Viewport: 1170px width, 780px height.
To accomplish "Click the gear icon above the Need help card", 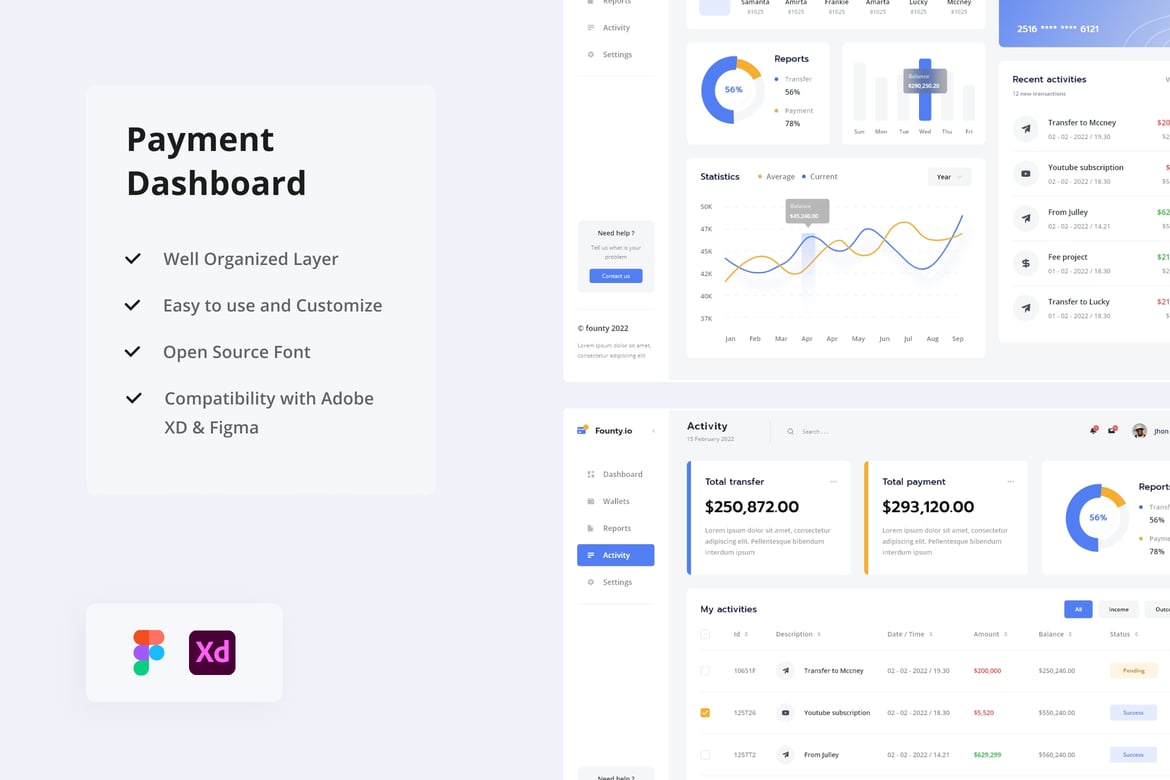I will (x=591, y=54).
